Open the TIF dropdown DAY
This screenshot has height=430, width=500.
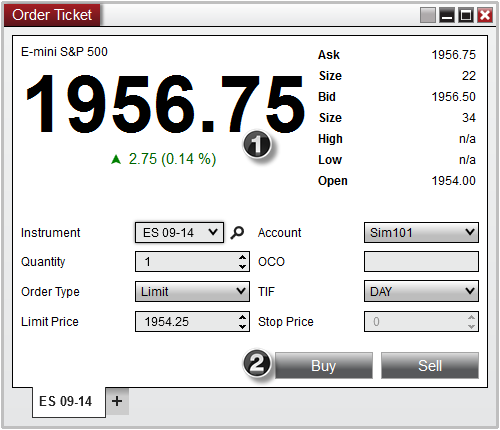[x=421, y=292]
